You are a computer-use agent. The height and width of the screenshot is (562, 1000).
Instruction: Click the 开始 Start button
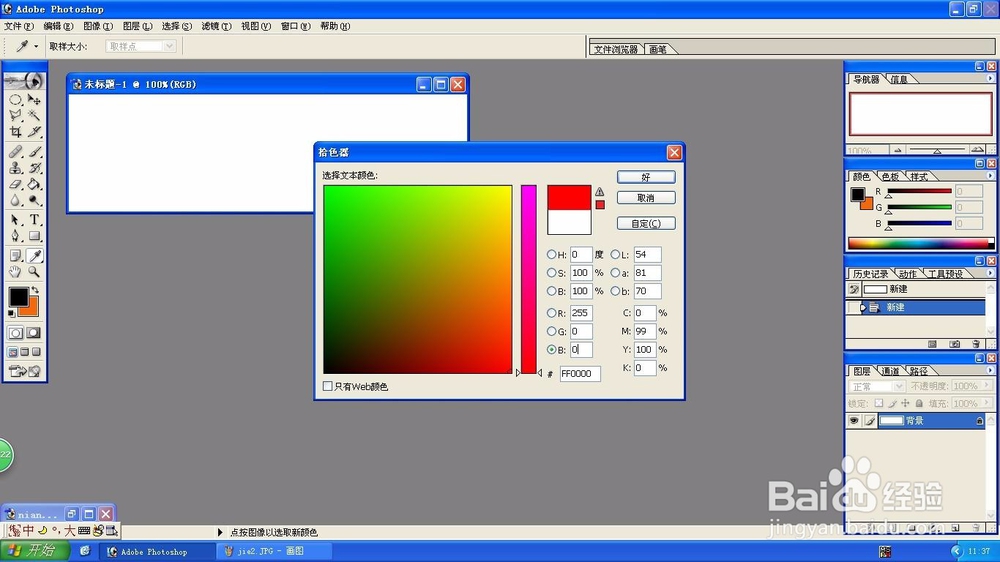click(x=34, y=551)
